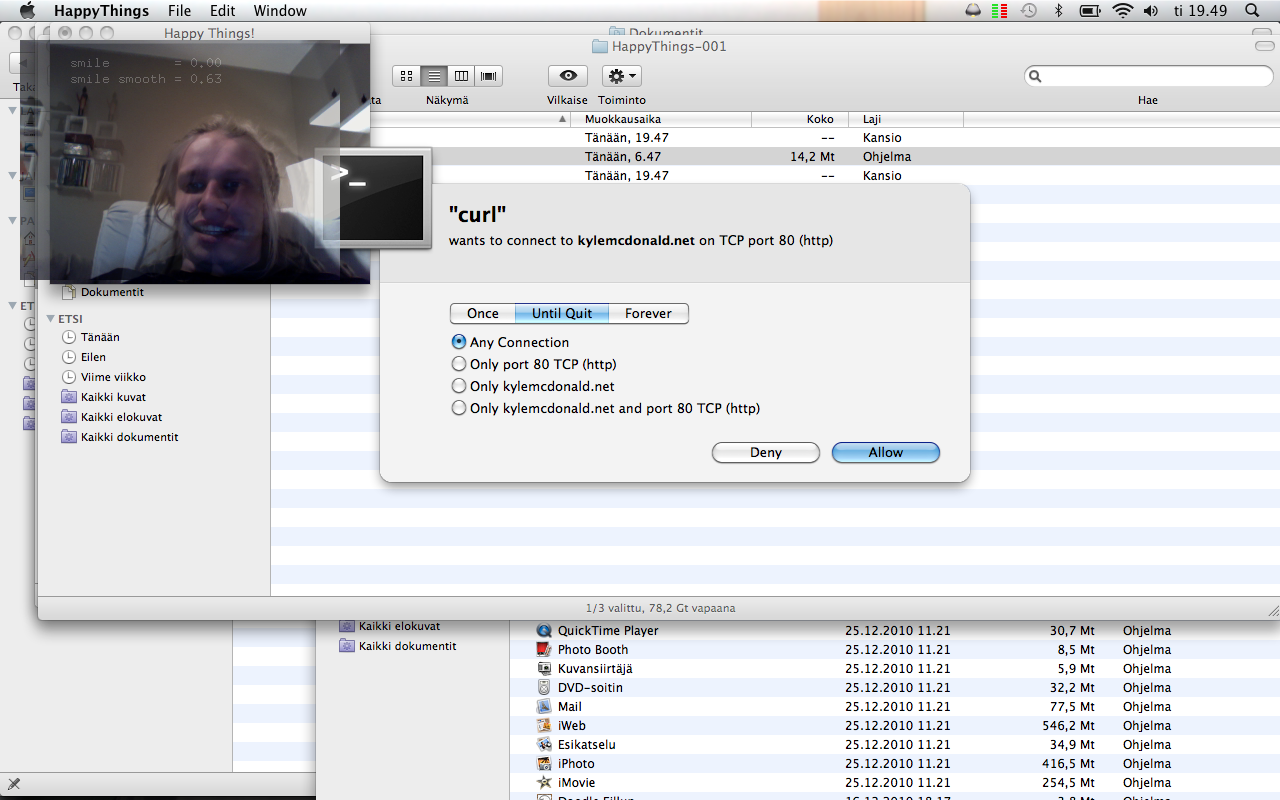Viewport: 1280px width, 800px height.
Task: Open the Window menu
Action: [x=280, y=11]
